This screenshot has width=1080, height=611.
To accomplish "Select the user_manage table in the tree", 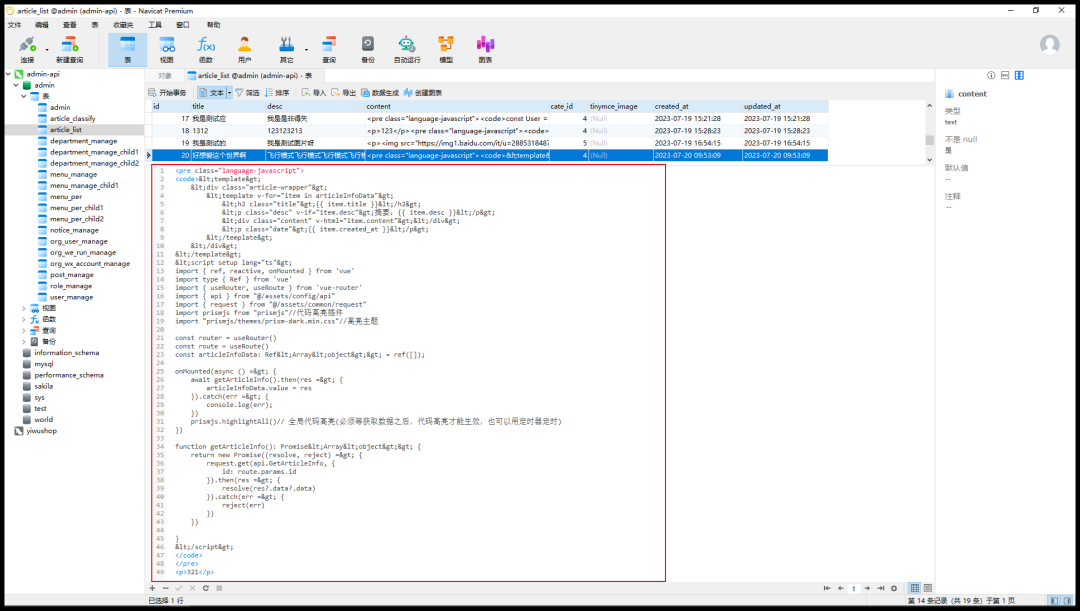I will click(72, 297).
